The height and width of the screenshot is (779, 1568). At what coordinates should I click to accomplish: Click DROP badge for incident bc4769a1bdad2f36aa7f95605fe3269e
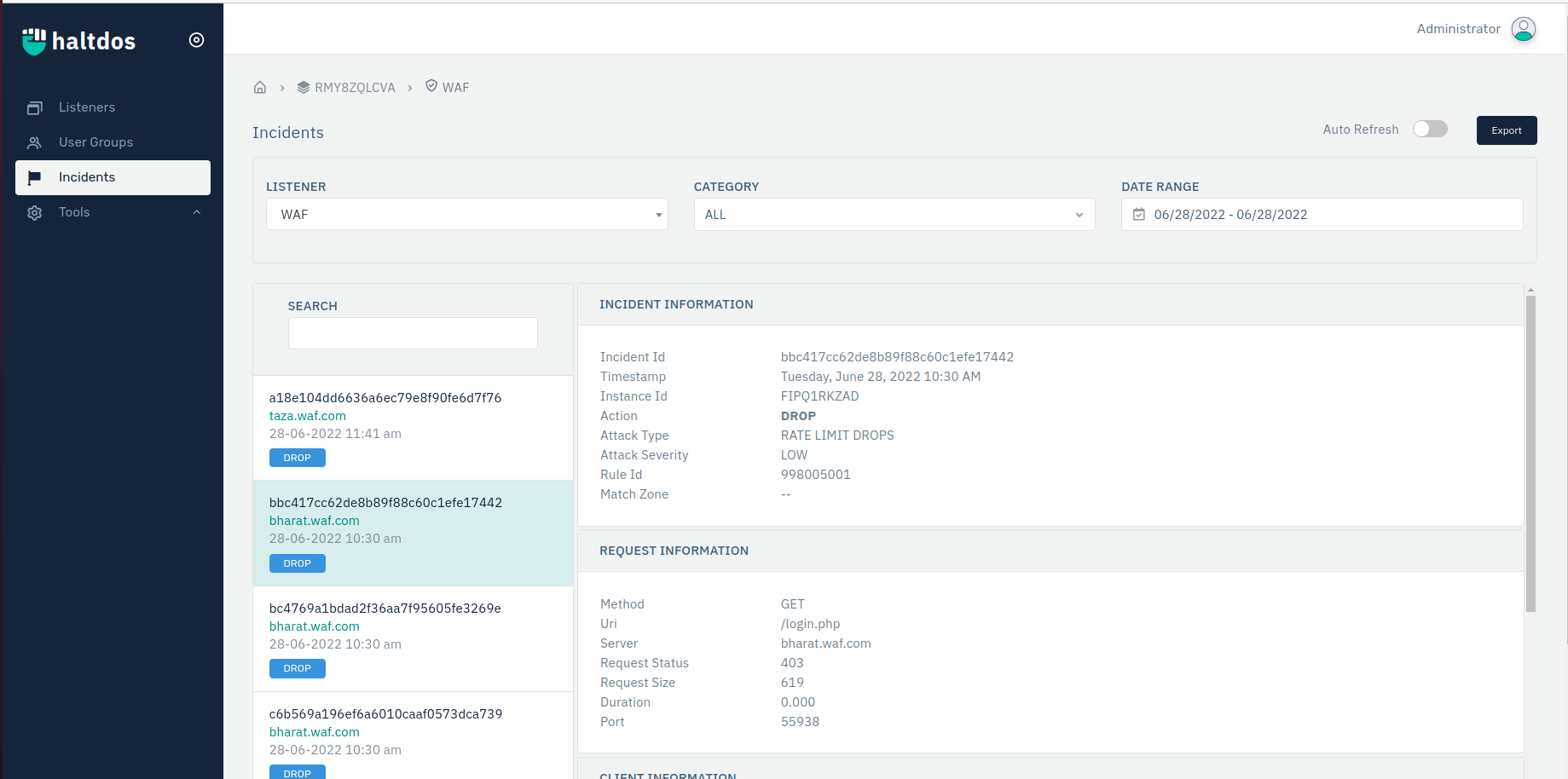298,668
